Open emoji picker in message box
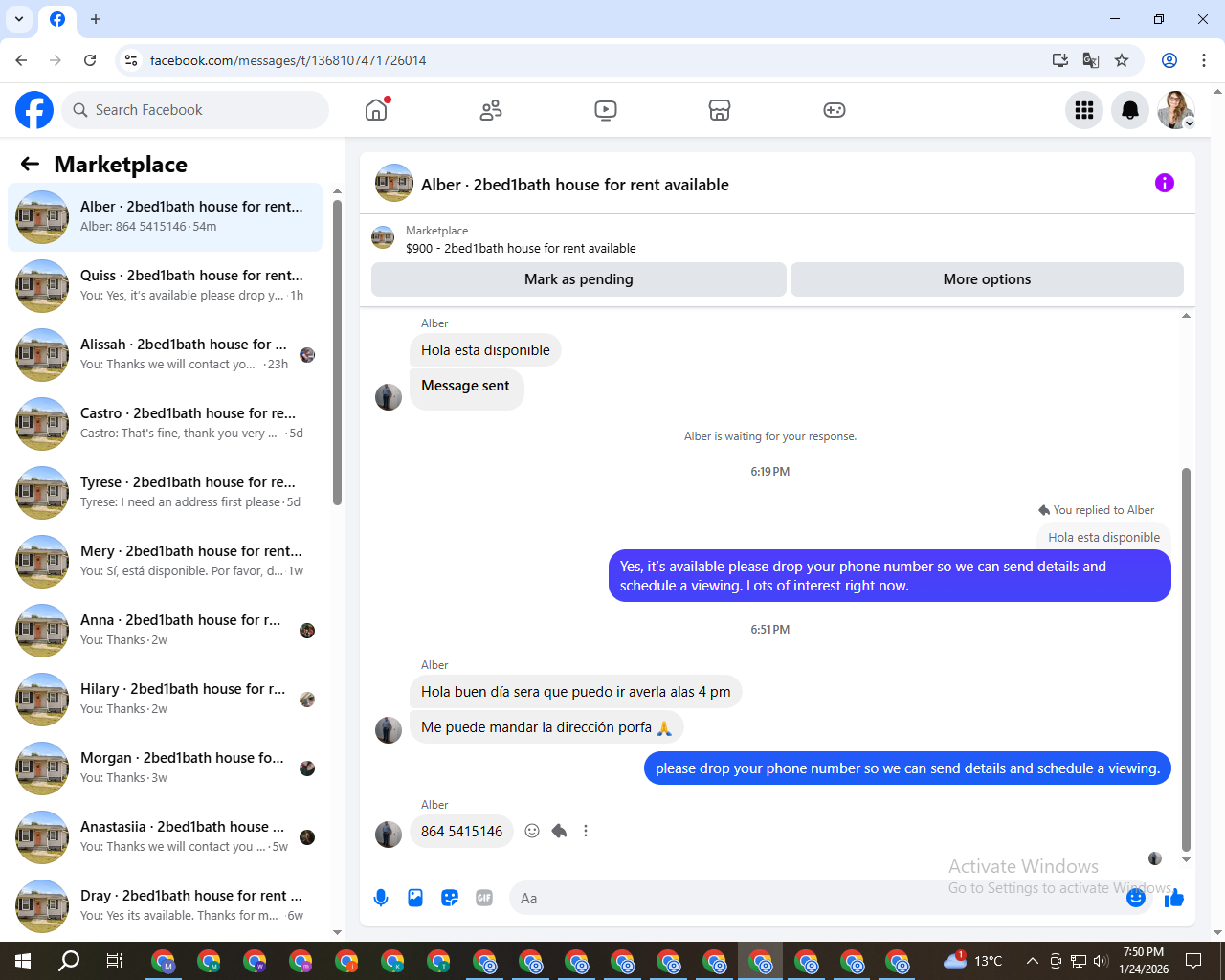 (x=1136, y=898)
